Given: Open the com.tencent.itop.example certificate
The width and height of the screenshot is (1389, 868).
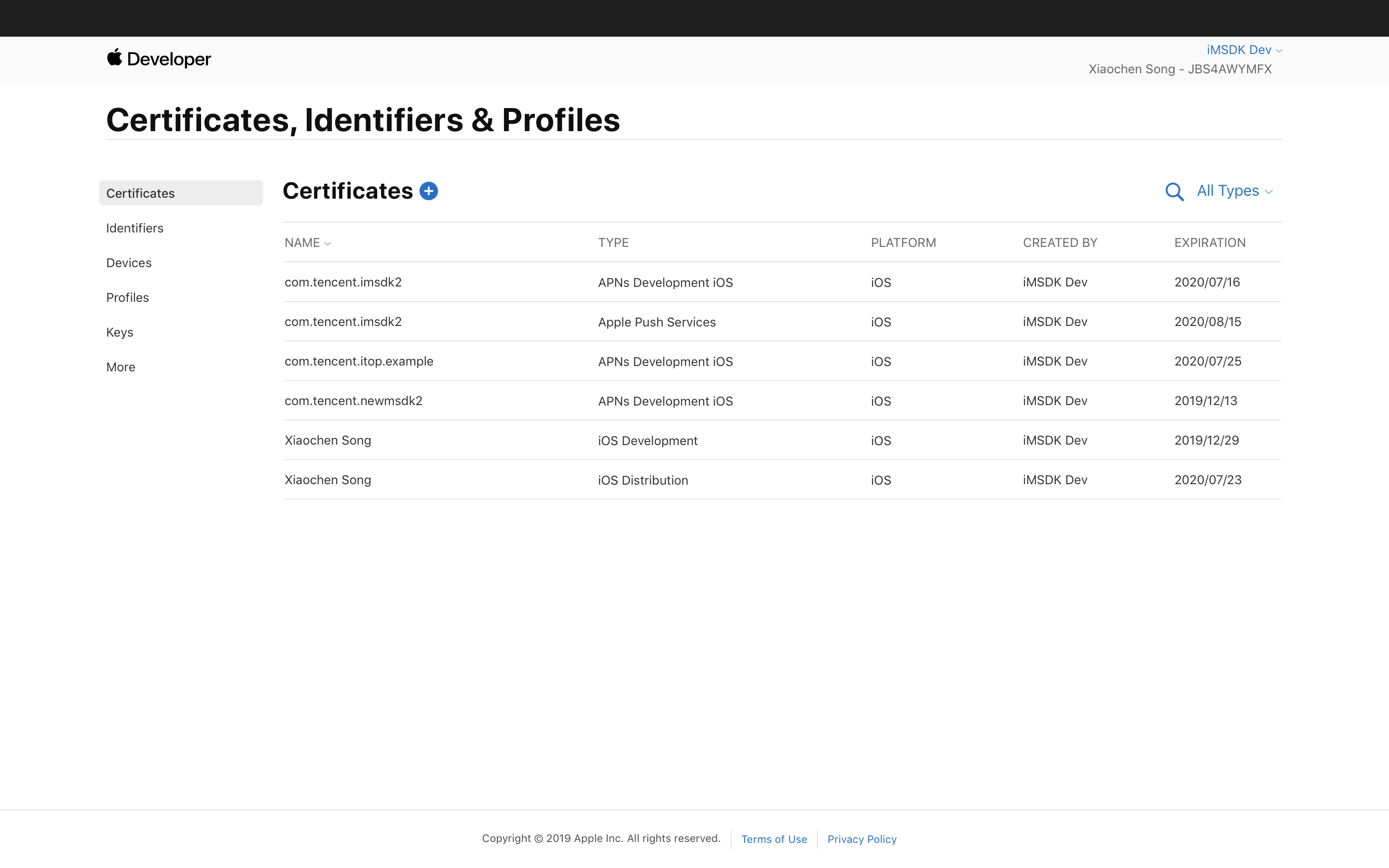Looking at the screenshot, I should [782, 361].
